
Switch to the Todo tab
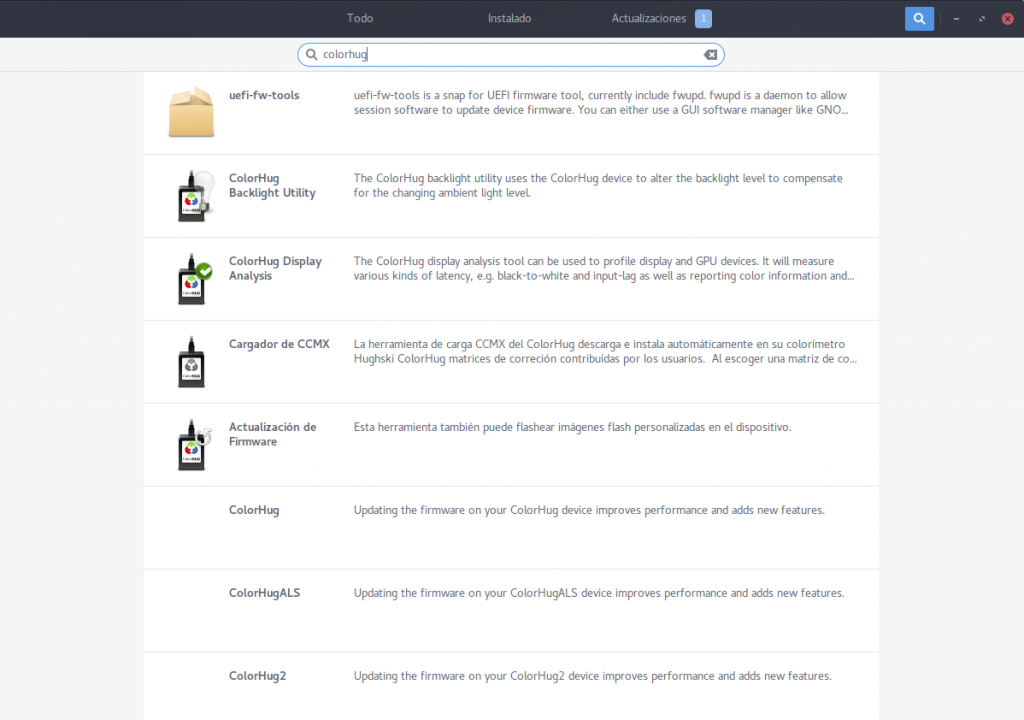360,18
